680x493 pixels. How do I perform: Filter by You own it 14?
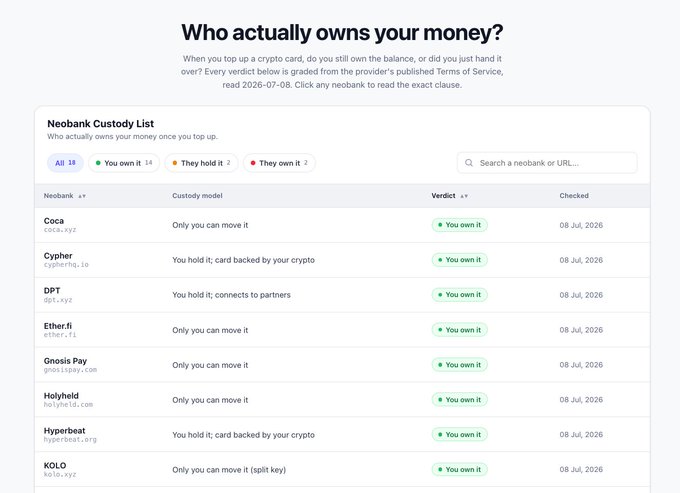pos(124,163)
